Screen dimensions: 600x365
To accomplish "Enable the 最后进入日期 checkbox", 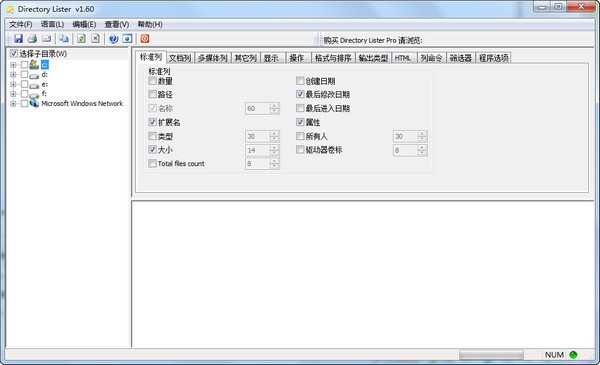I will click(x=300, y=108).
